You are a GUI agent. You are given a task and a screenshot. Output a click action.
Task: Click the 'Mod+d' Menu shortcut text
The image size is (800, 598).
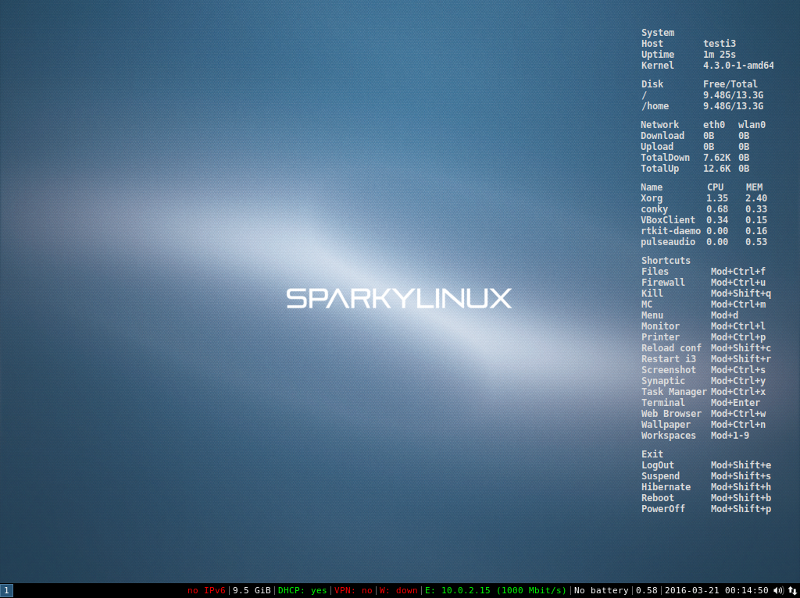pos(724,316)
